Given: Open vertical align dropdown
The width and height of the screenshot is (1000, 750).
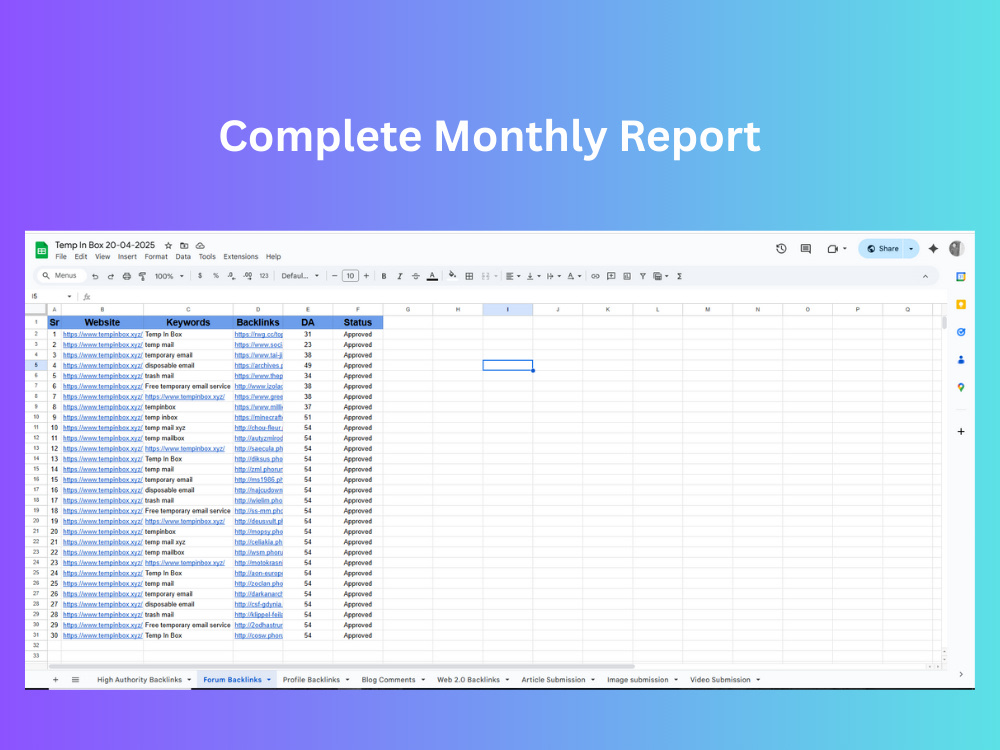Looking at the screenshot, I should (x=533, y=276).
